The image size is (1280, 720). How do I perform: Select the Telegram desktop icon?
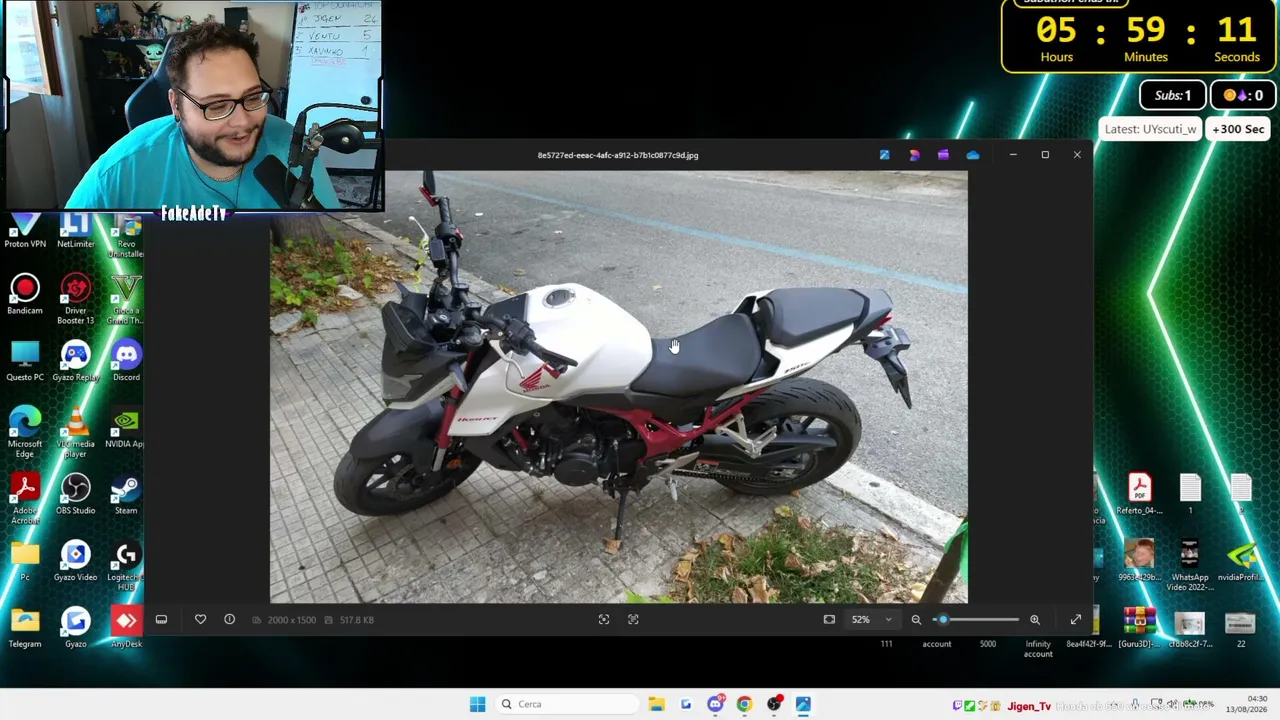coord(25,629)
